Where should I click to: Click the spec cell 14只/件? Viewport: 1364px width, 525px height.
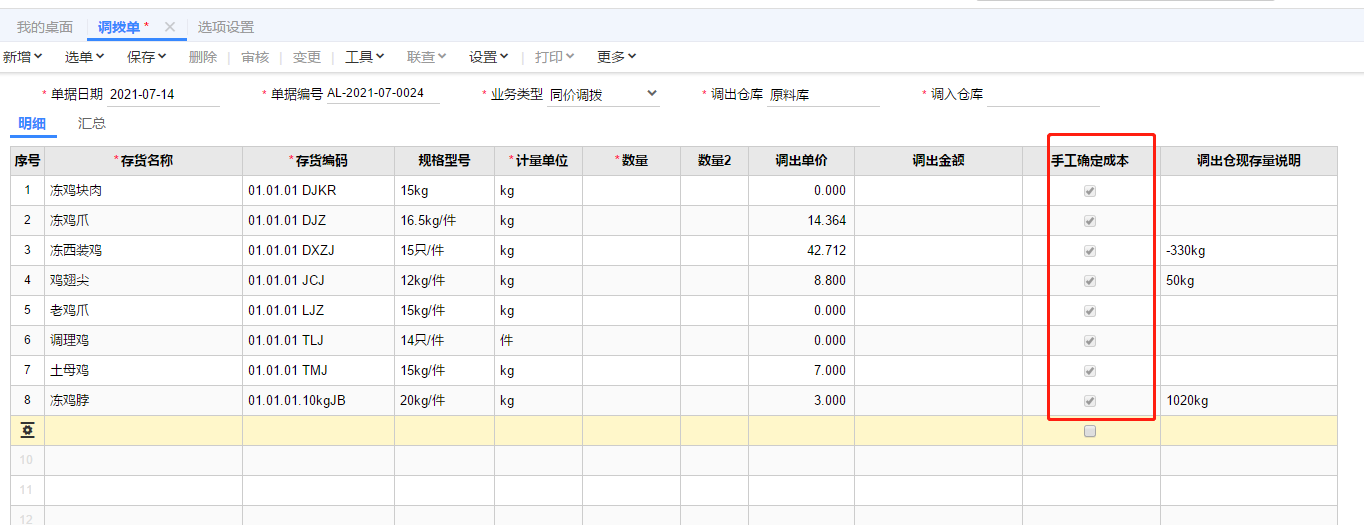(445, 341)
